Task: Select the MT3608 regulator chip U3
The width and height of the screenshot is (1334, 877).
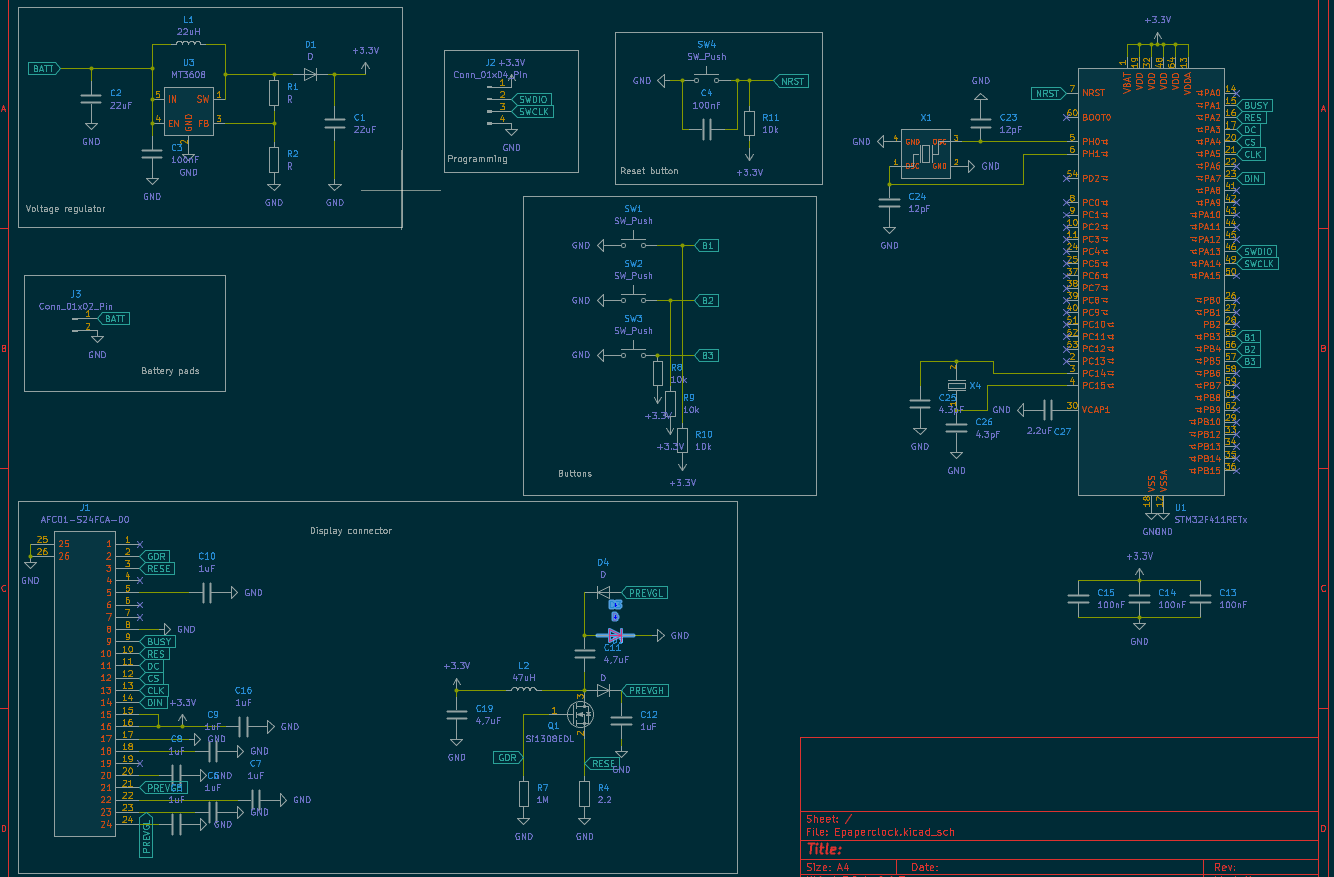Action: (x=188, y=111)
